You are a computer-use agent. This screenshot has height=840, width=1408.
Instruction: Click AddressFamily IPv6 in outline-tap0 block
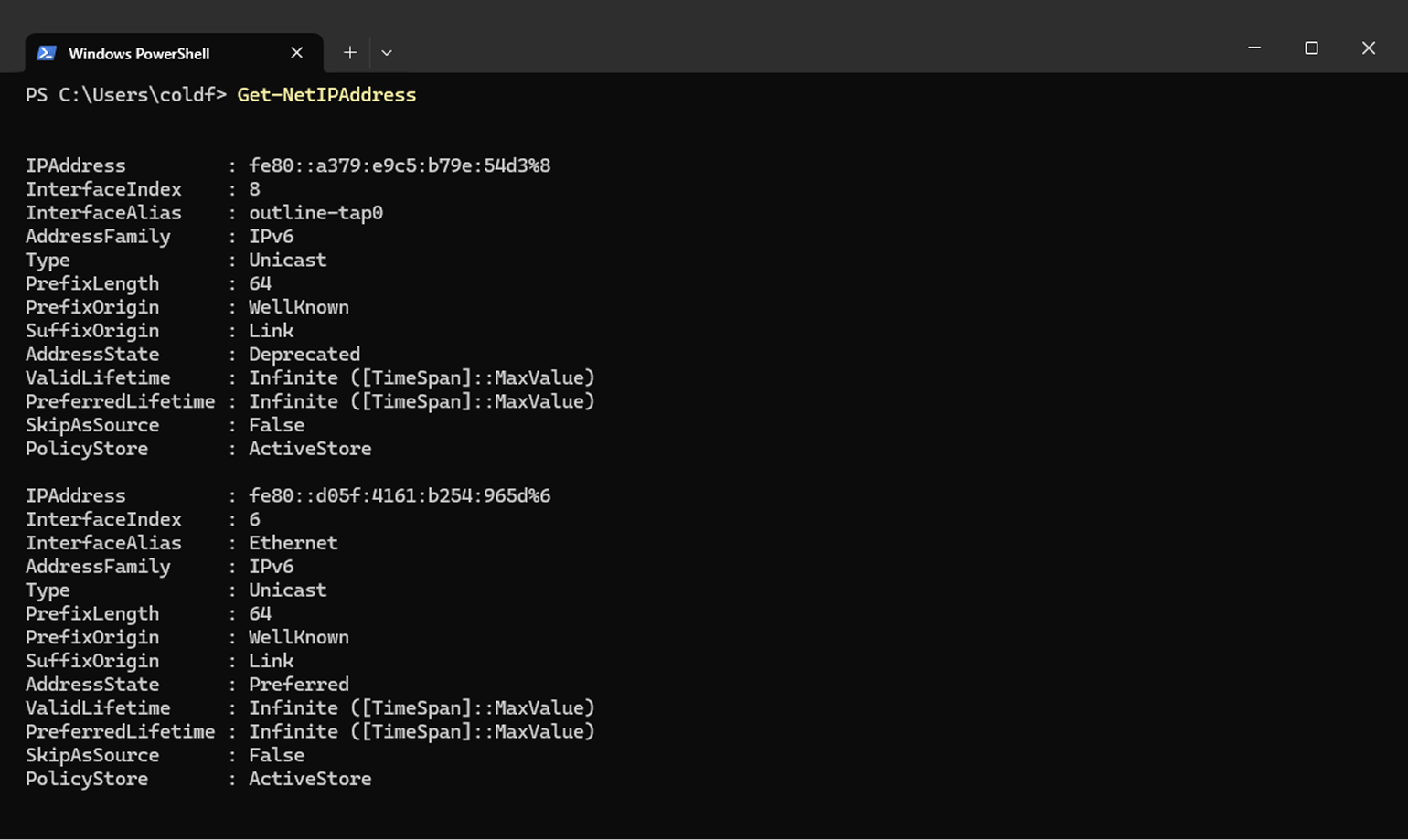click(x=271, y=237)
